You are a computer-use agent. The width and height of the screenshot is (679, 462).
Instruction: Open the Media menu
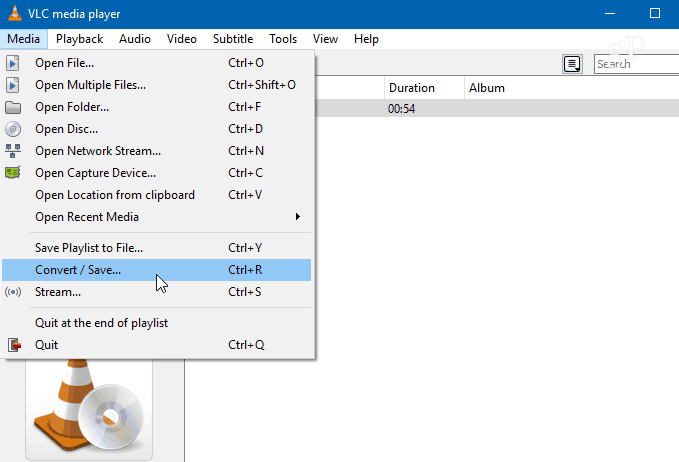click(x=23, y=39)
